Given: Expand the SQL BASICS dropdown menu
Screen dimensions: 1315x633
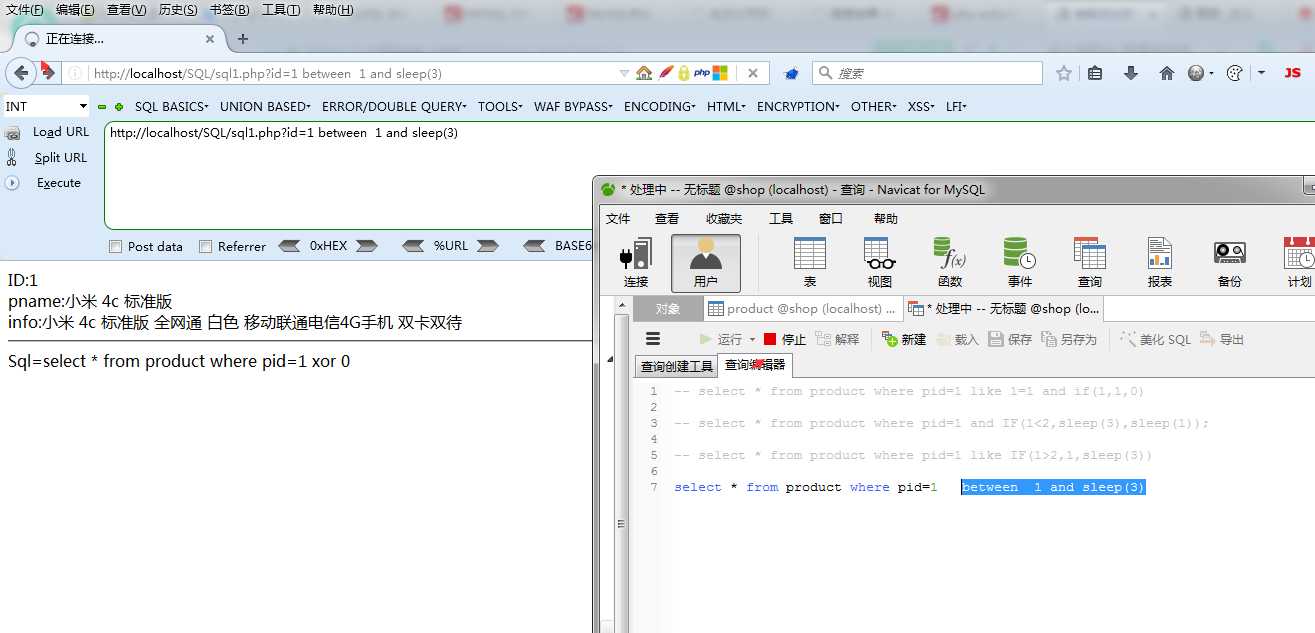Looking at the screenshot, I should click(172, 106).
